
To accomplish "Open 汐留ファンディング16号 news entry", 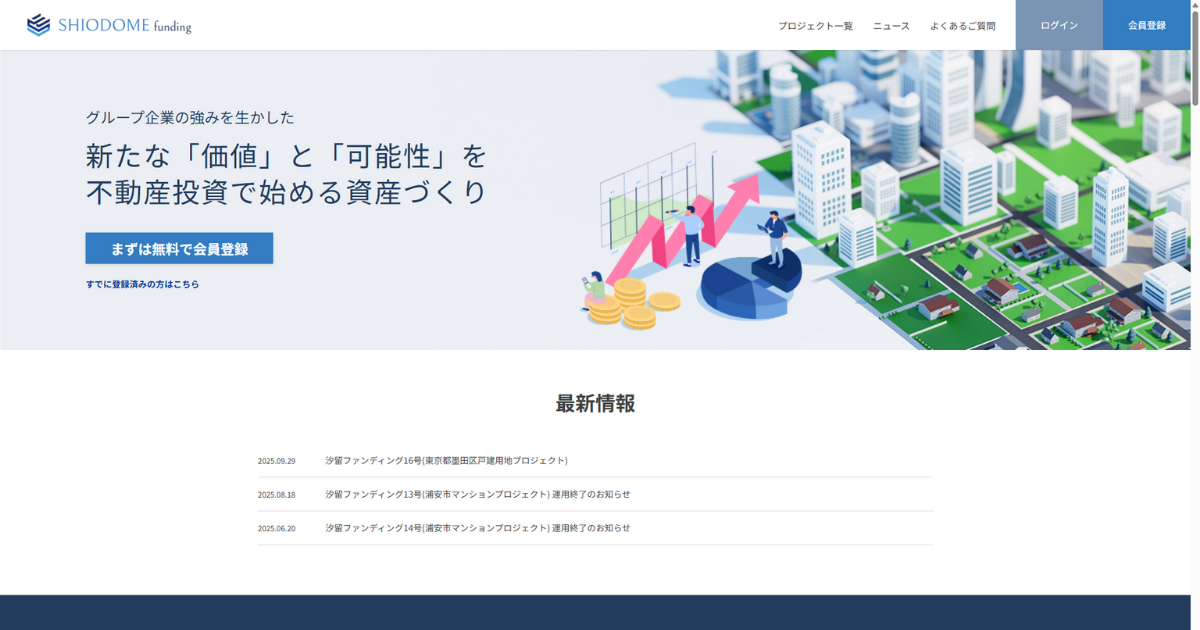I will (446, 460).
